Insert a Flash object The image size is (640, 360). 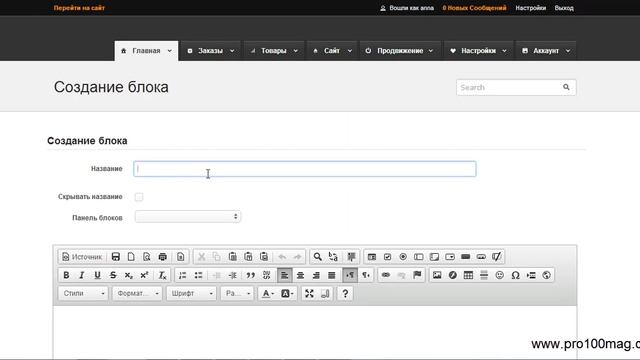click(453, 275)
